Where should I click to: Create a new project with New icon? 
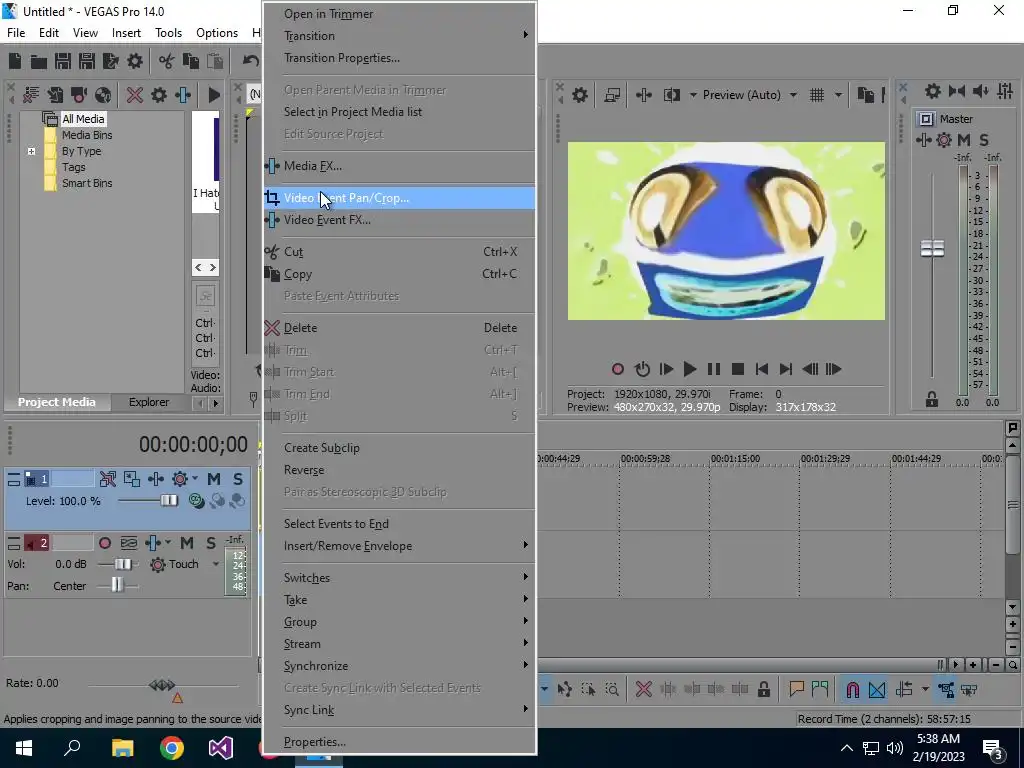tap(14, 61)
